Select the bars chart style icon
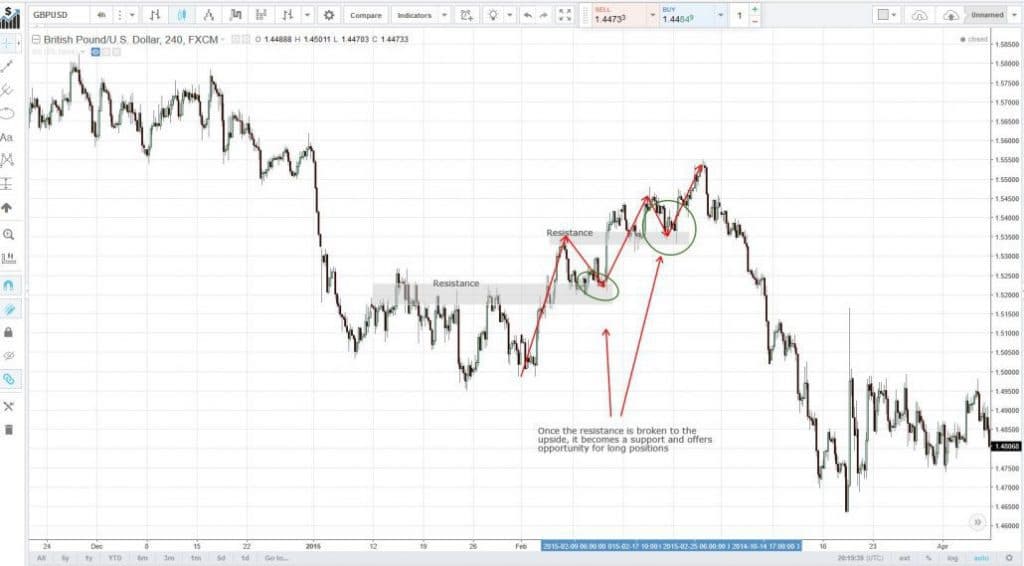1024x566 pixels. pyautogui.click(x=155, y=15)
